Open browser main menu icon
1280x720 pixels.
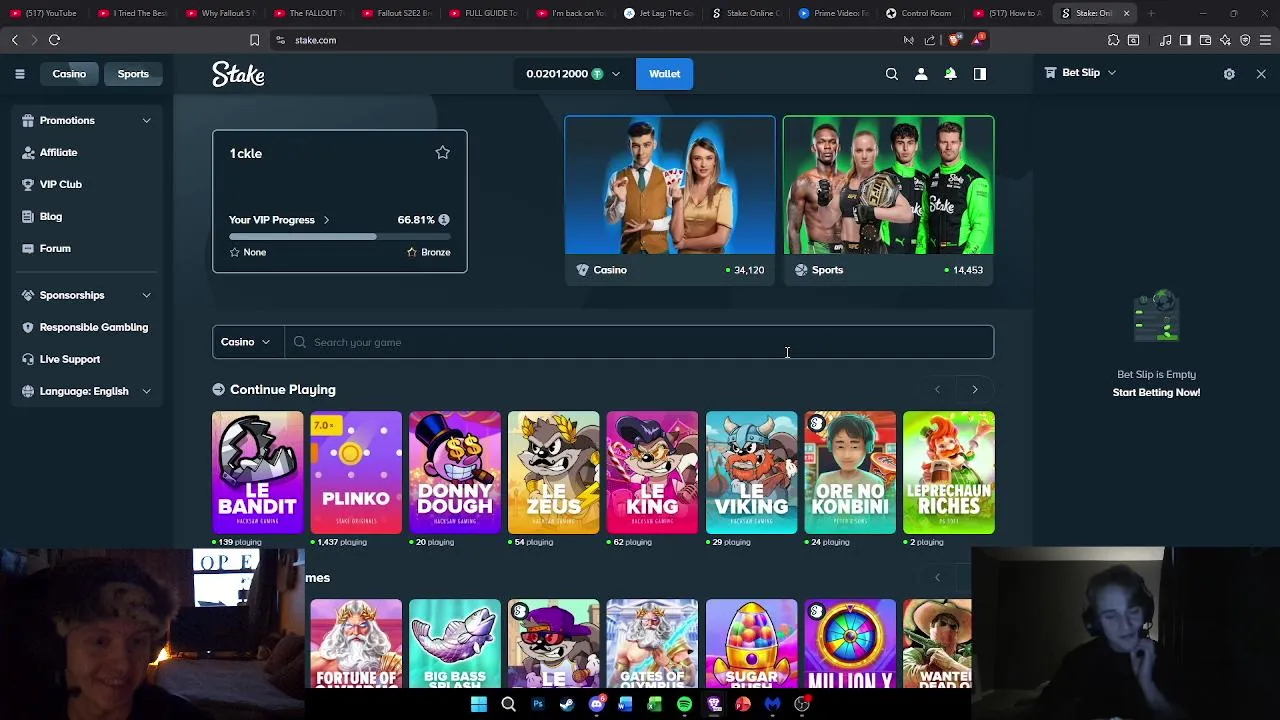click(x=1265, y=40)
